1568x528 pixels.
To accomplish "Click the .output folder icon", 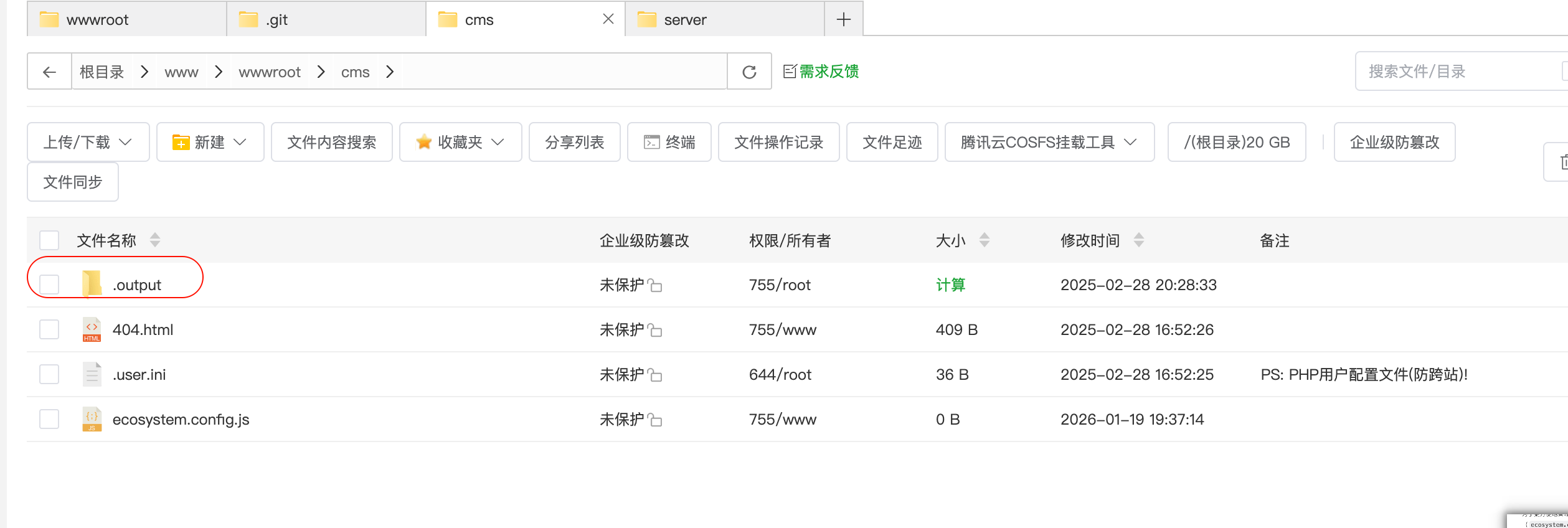I will tap(92, 284).
